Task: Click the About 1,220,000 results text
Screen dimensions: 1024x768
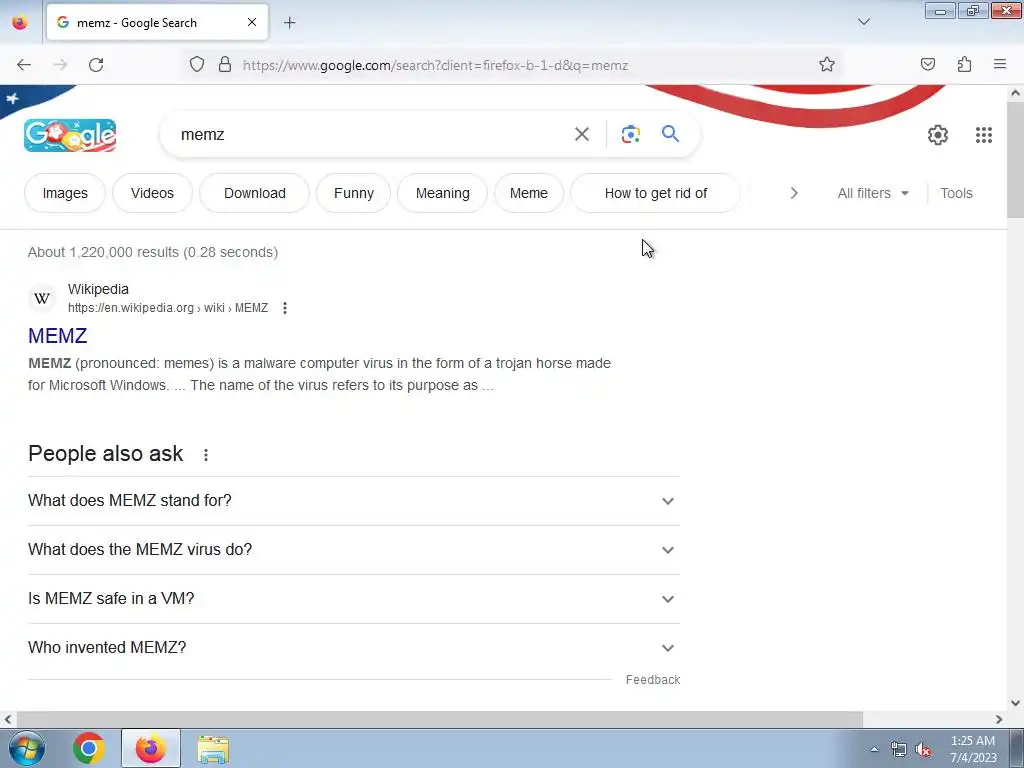Action: (153, 252)
